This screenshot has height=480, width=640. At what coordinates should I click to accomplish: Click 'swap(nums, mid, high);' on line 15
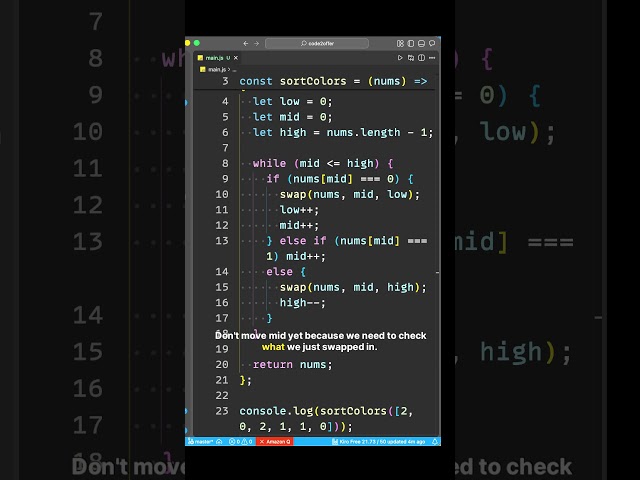pyautogui.click(x=353, y=287)
